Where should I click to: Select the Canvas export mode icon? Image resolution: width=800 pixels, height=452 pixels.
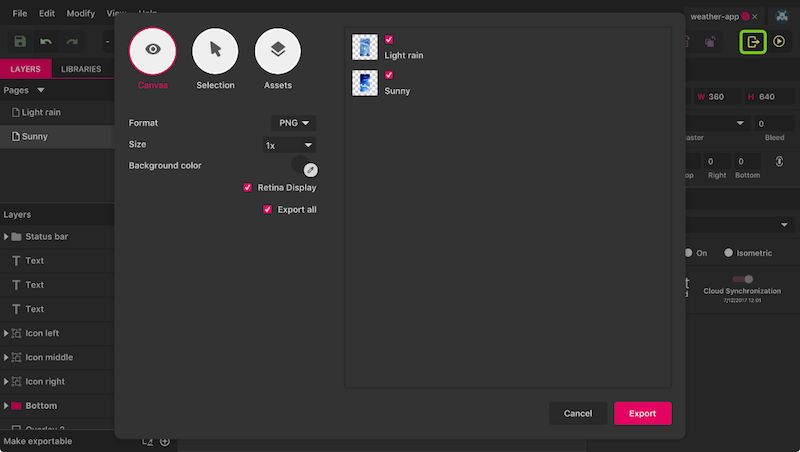point(153,50)
